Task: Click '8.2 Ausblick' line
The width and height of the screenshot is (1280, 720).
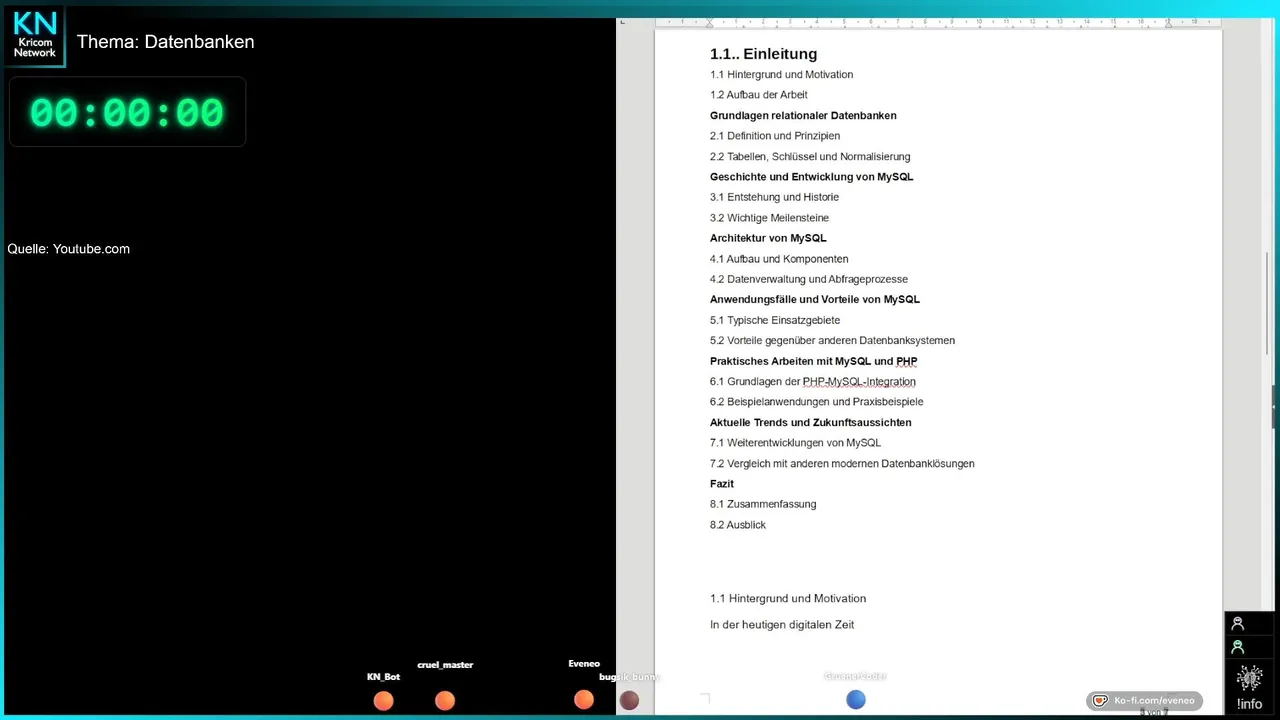Action: tap(738, 525)
